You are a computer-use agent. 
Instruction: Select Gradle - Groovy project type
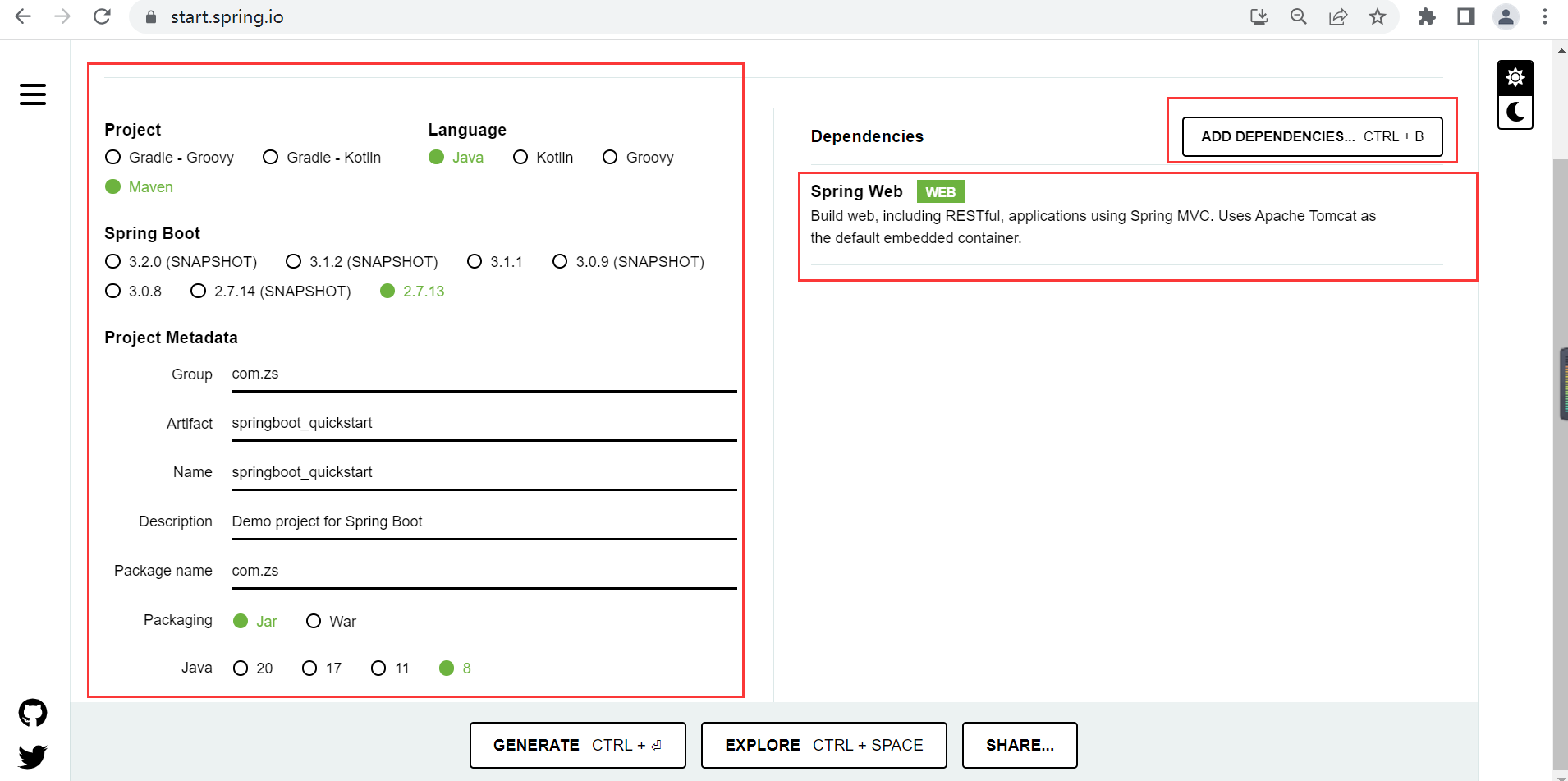[170, 158]
